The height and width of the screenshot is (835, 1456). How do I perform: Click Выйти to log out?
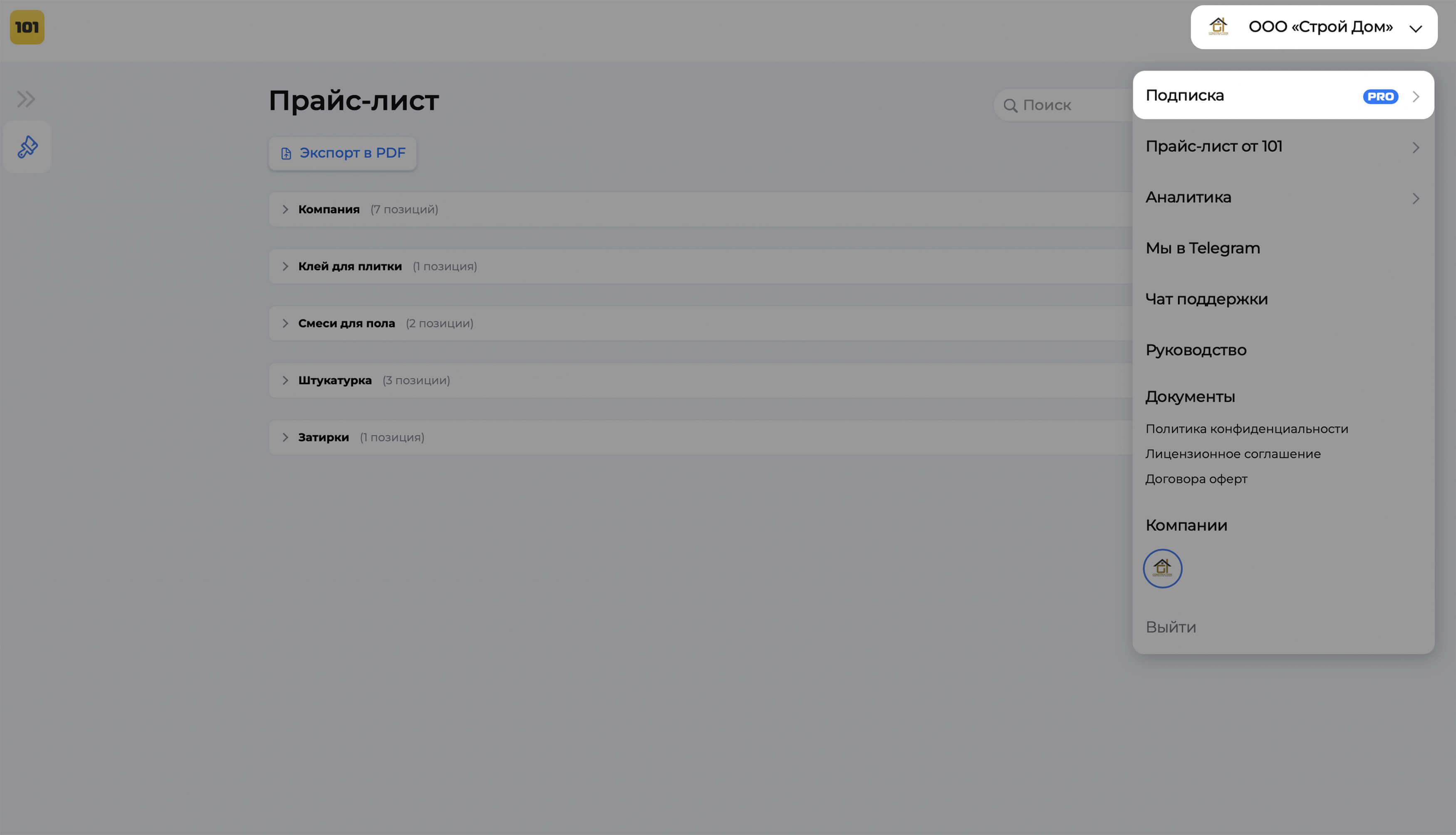[1170, 627]
